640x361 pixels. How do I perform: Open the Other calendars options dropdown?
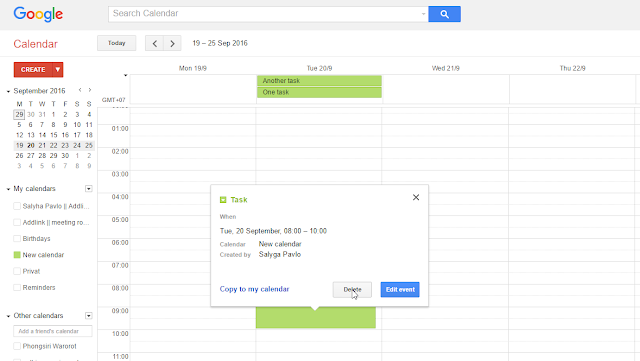89,316
